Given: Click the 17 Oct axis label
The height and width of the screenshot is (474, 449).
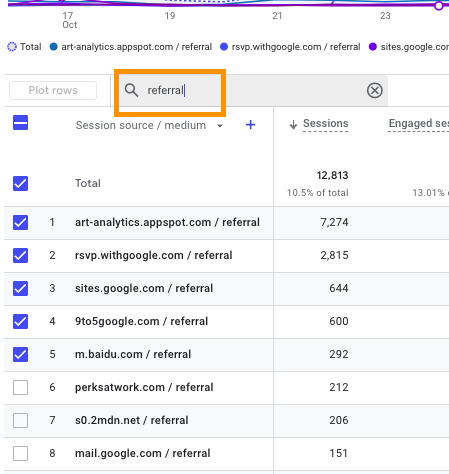Looking at the screenshot, I should [69, 20].
